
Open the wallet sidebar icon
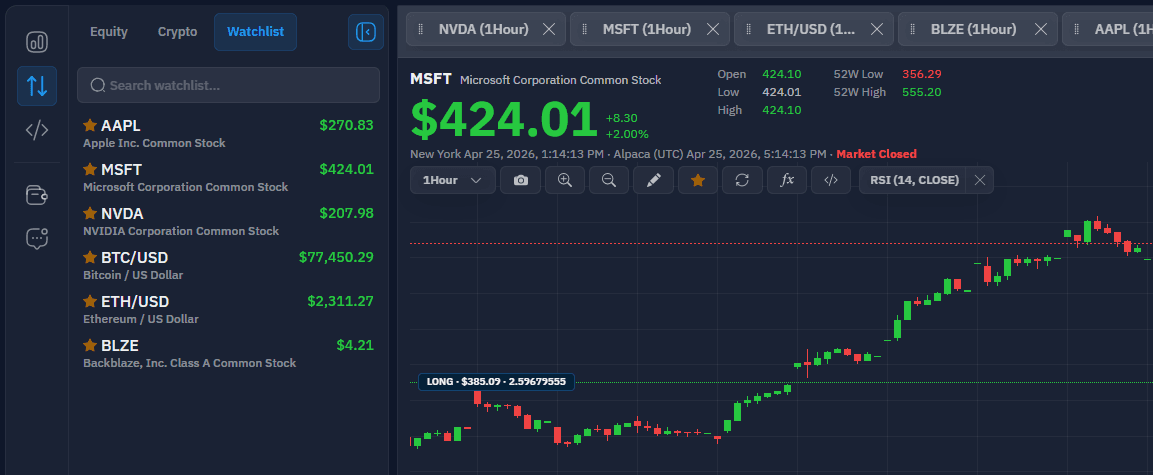coord(37,195)
